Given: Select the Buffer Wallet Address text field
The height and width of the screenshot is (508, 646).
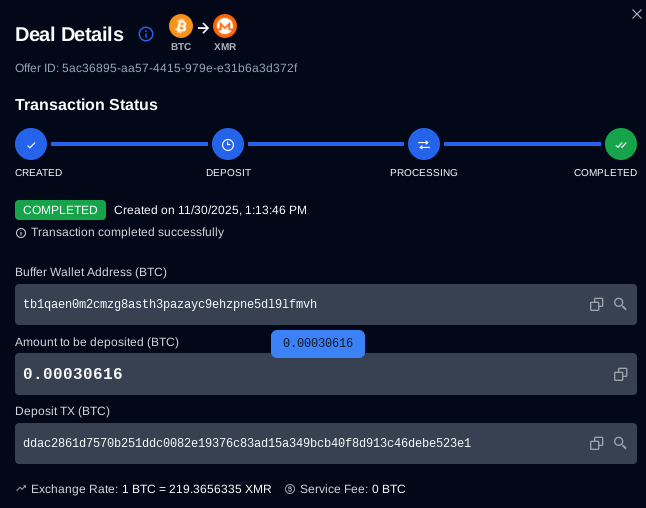Looking at the screenshot, I should point(300,304).
